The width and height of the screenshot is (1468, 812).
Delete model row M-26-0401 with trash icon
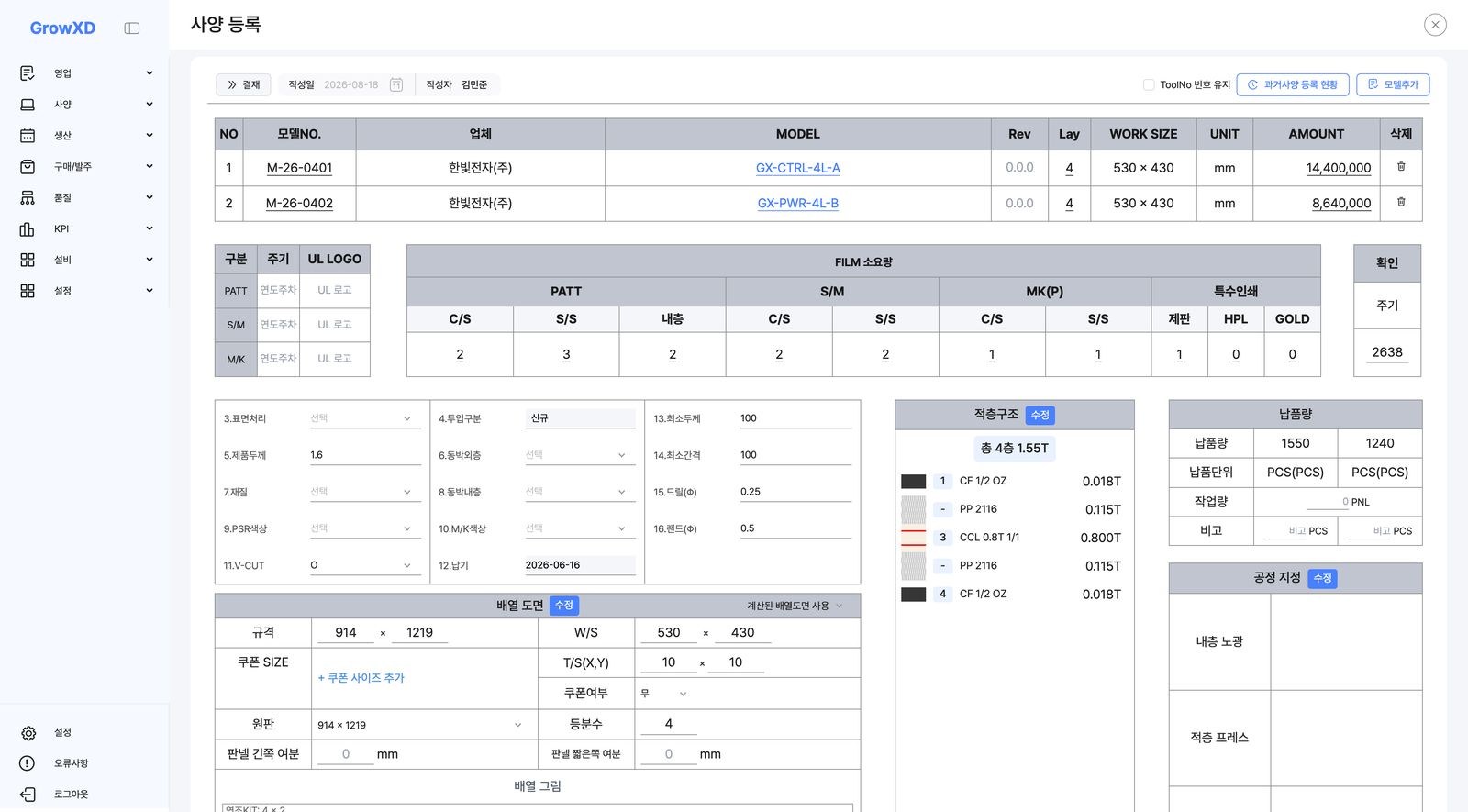(1401, 167)
